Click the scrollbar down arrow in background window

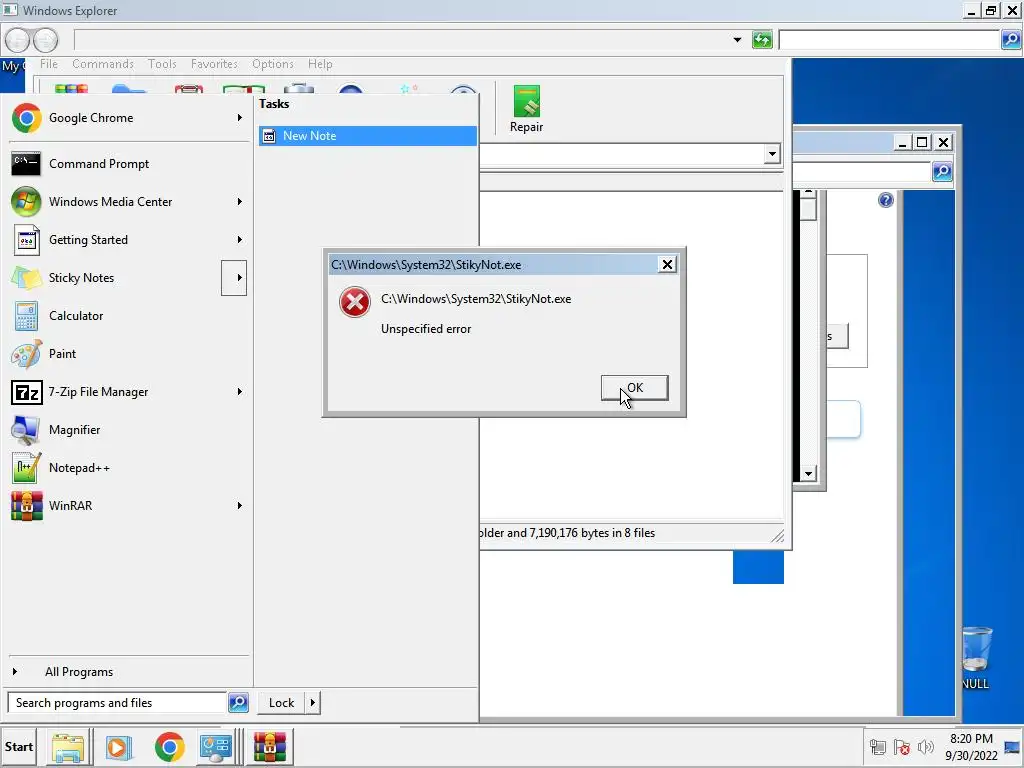click(808, 474)
